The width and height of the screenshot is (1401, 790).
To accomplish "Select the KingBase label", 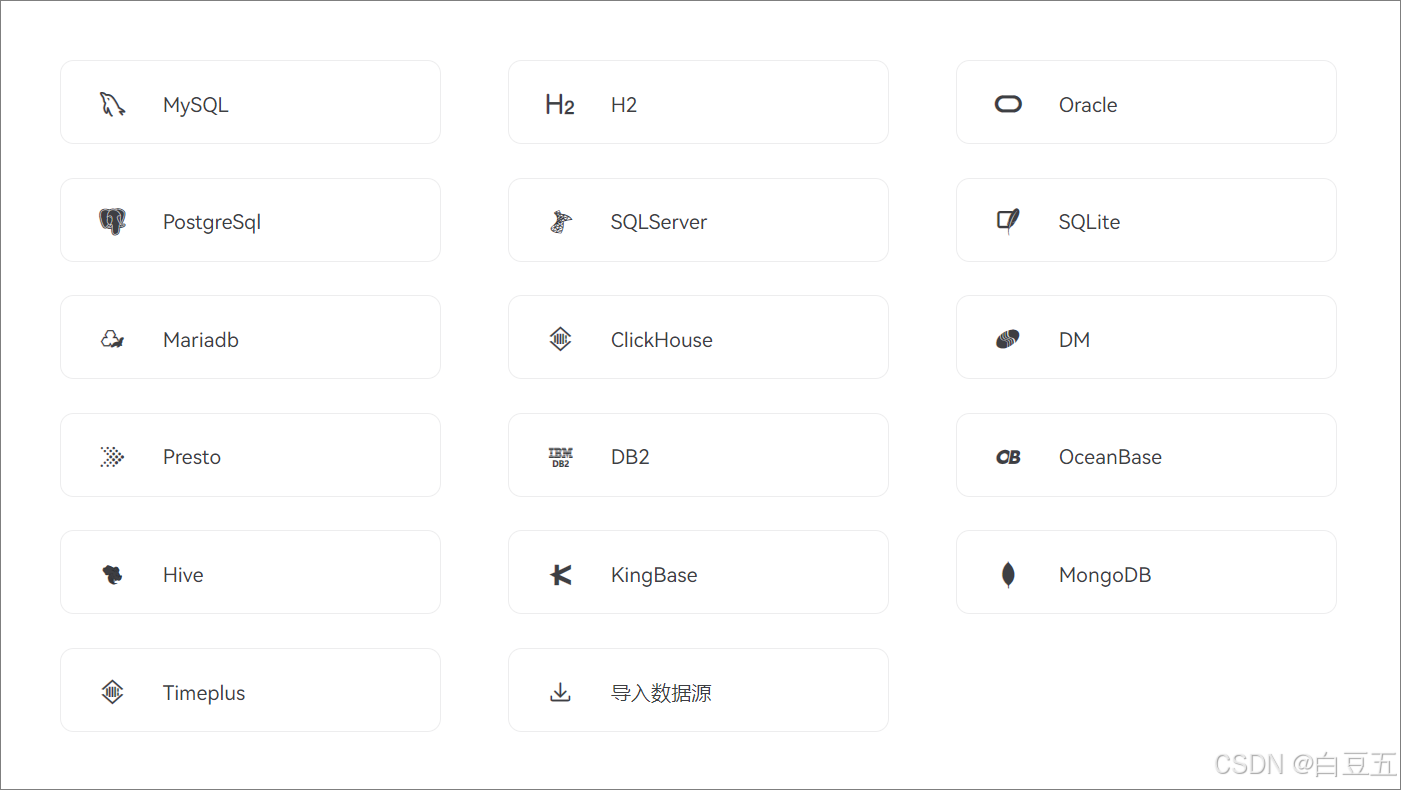I will click(x=654, y=575).
